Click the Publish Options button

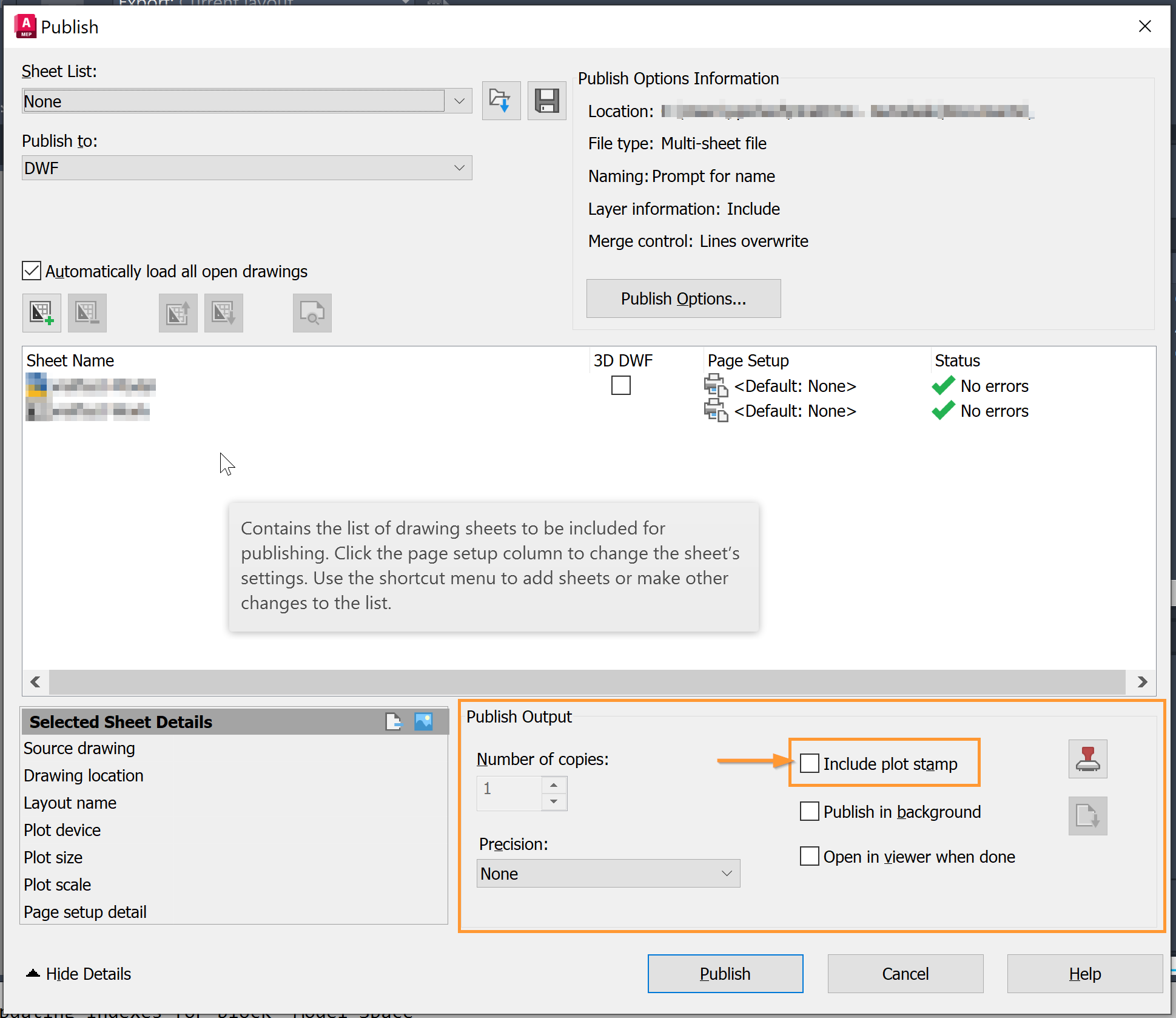coord(683,298)
